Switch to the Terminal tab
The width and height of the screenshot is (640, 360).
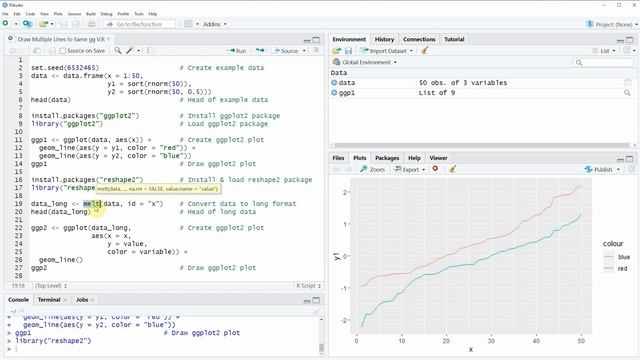[49, 300]
